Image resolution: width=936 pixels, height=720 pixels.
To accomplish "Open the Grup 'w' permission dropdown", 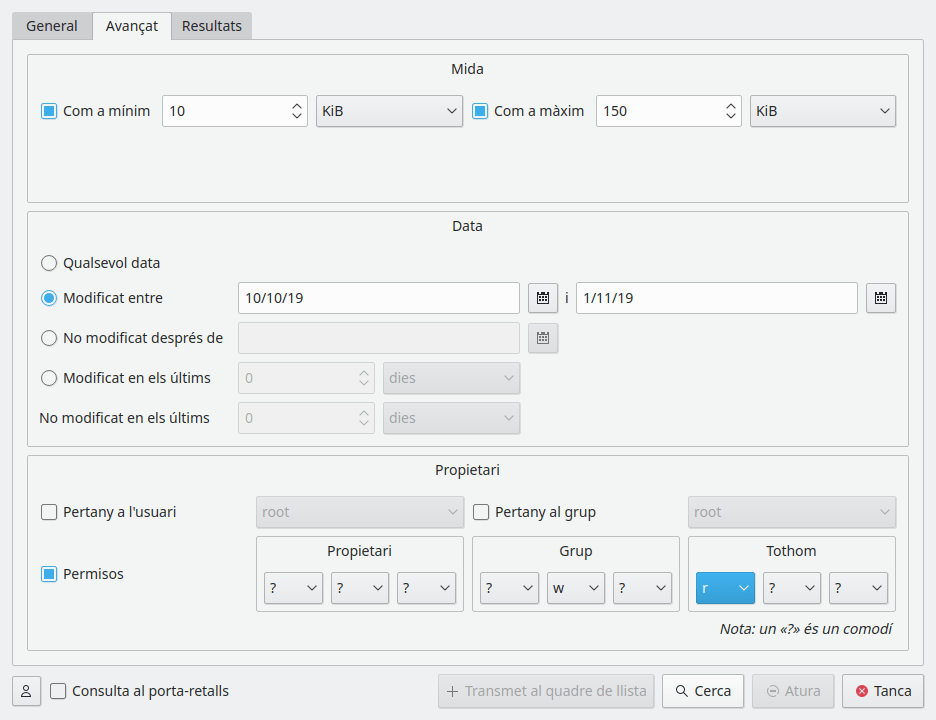I will point(575,589).
